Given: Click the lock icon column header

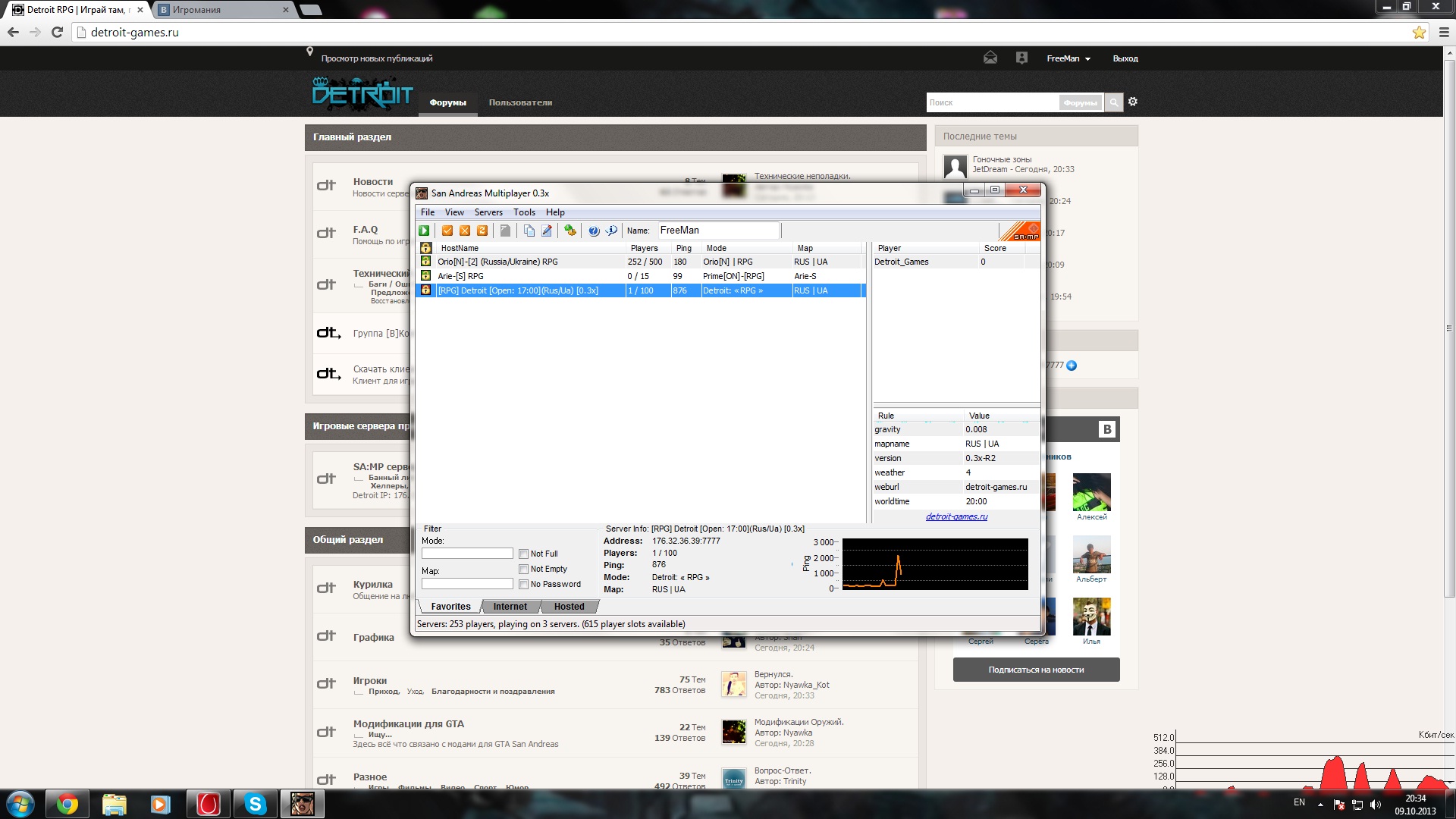Looking at the screenshot, I should point(426,248).
